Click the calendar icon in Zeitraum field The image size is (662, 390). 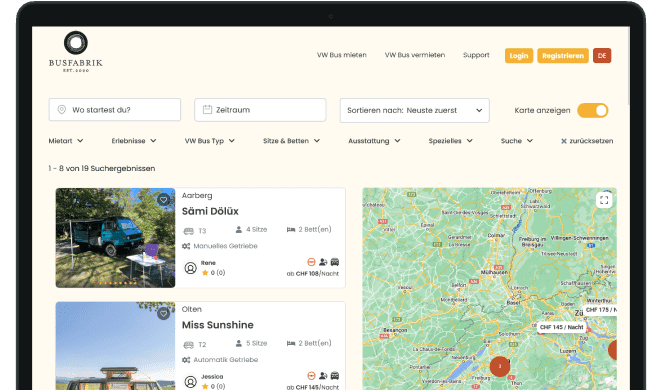point(207,110)
